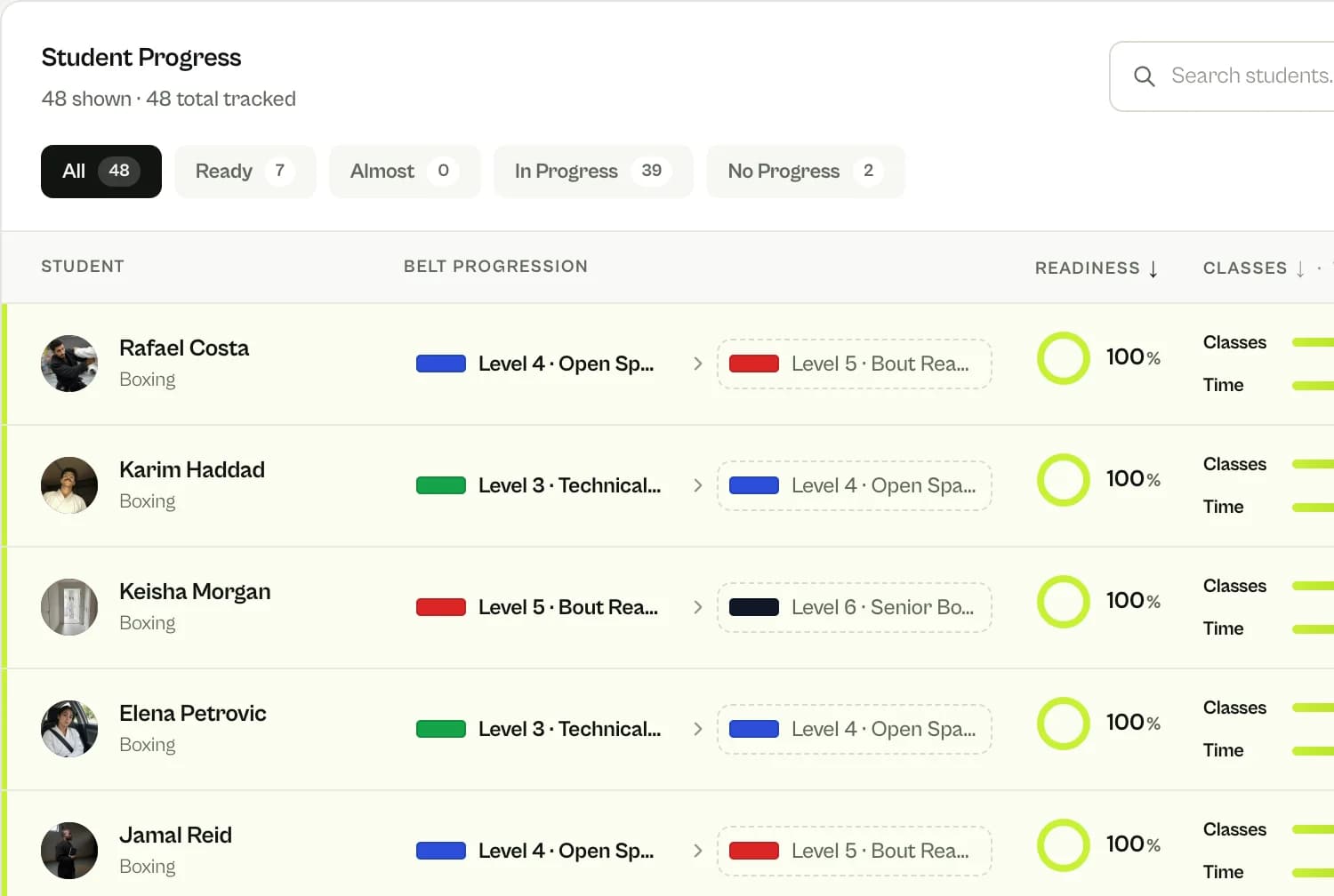The height and width of the screenshot is (896, 1334).
Task: Open Keisha Morgan's avatar photo
Action: 69,607
